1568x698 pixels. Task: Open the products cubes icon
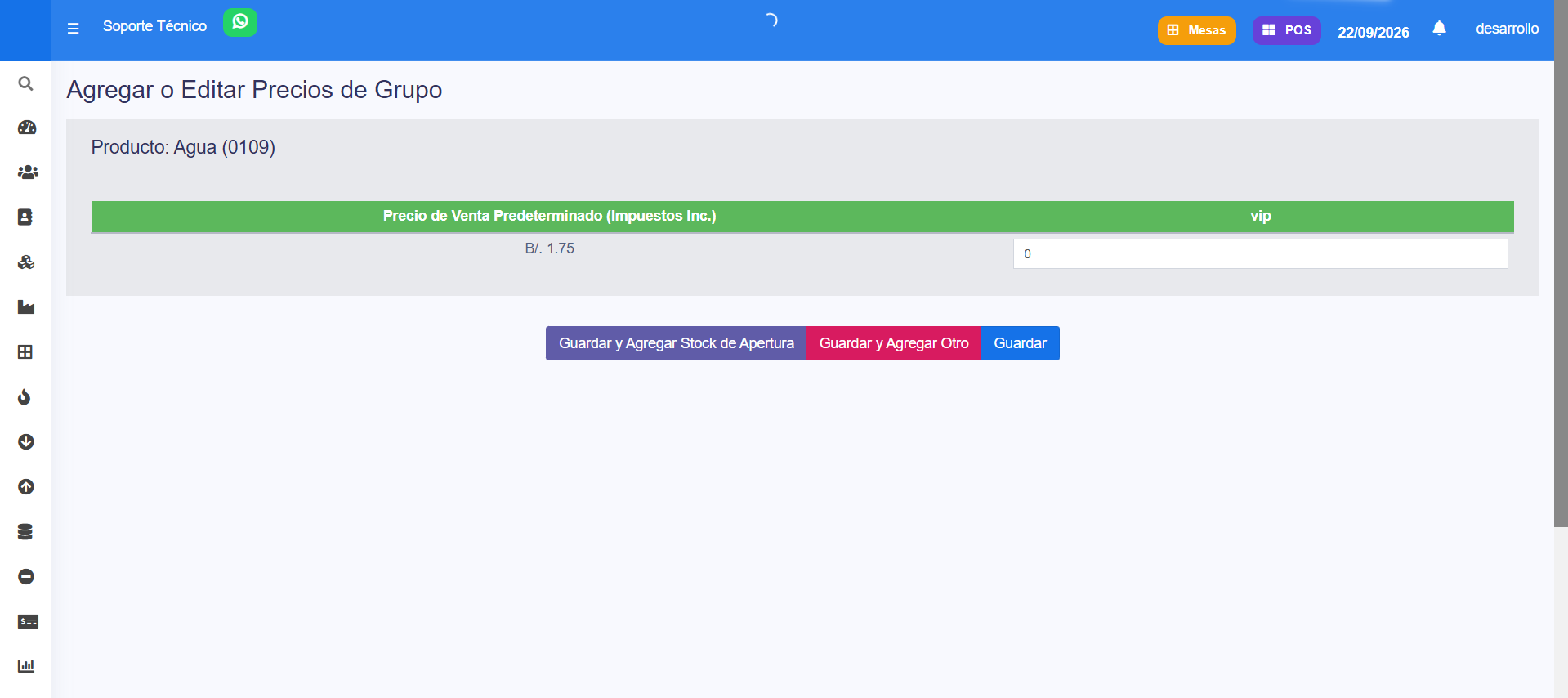click(x=26, y=262)
